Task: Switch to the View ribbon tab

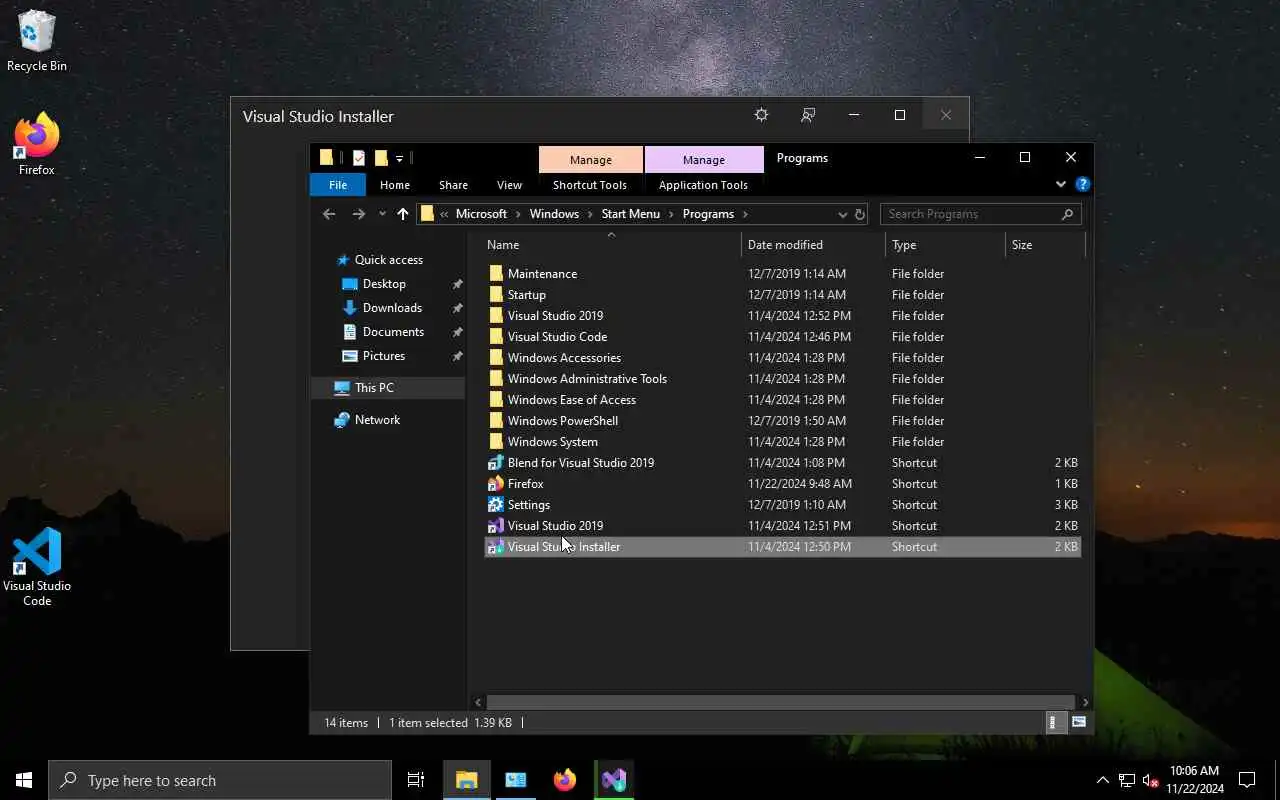Action: point(510,184)
